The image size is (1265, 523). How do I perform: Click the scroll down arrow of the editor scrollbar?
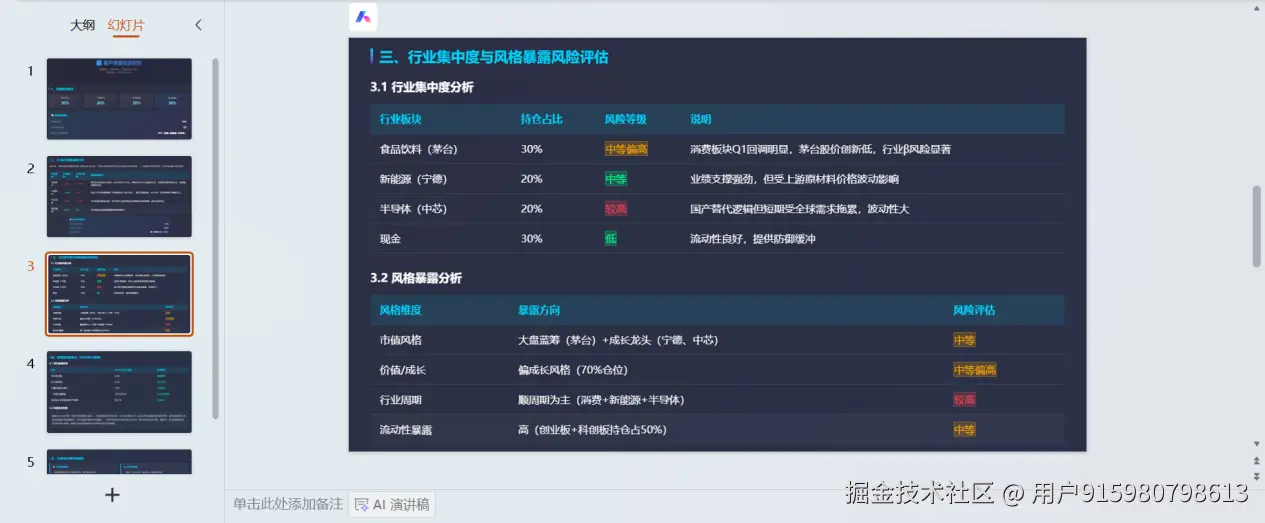1257,444
